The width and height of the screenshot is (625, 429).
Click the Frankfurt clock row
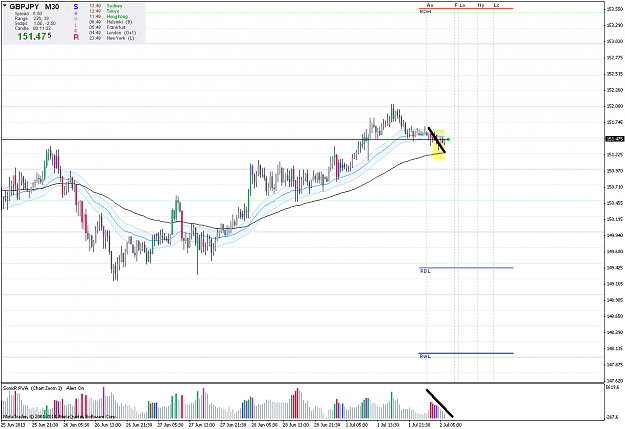(x=107, y=27)
